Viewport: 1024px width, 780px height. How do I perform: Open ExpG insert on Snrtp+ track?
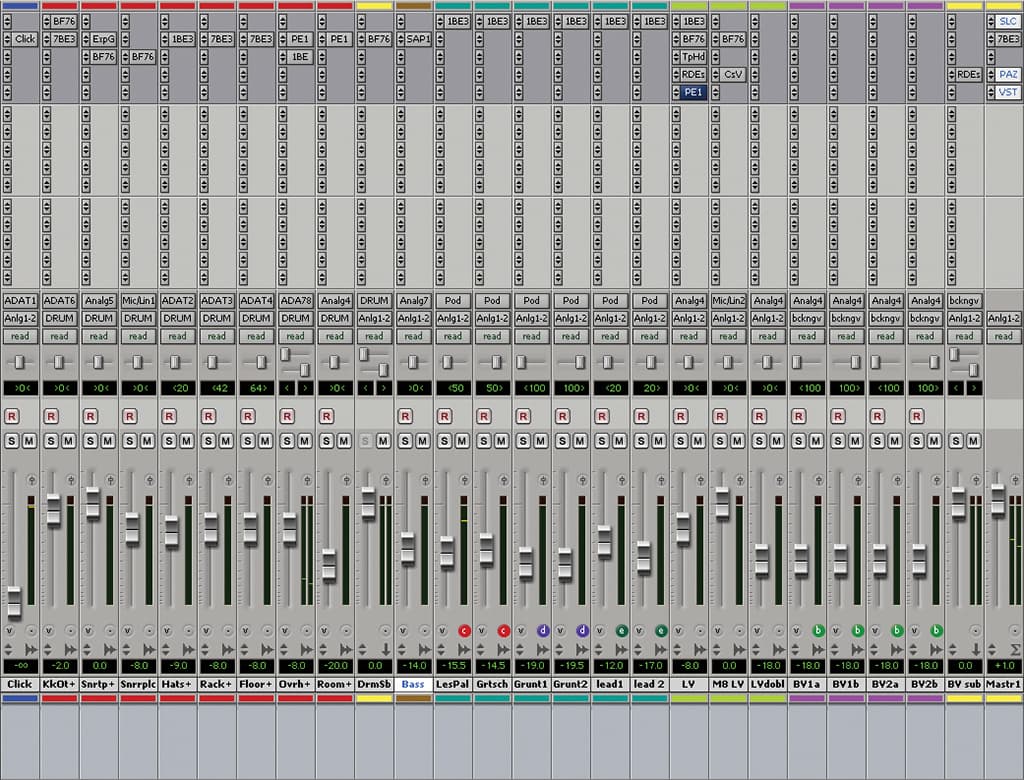(103, 39)
